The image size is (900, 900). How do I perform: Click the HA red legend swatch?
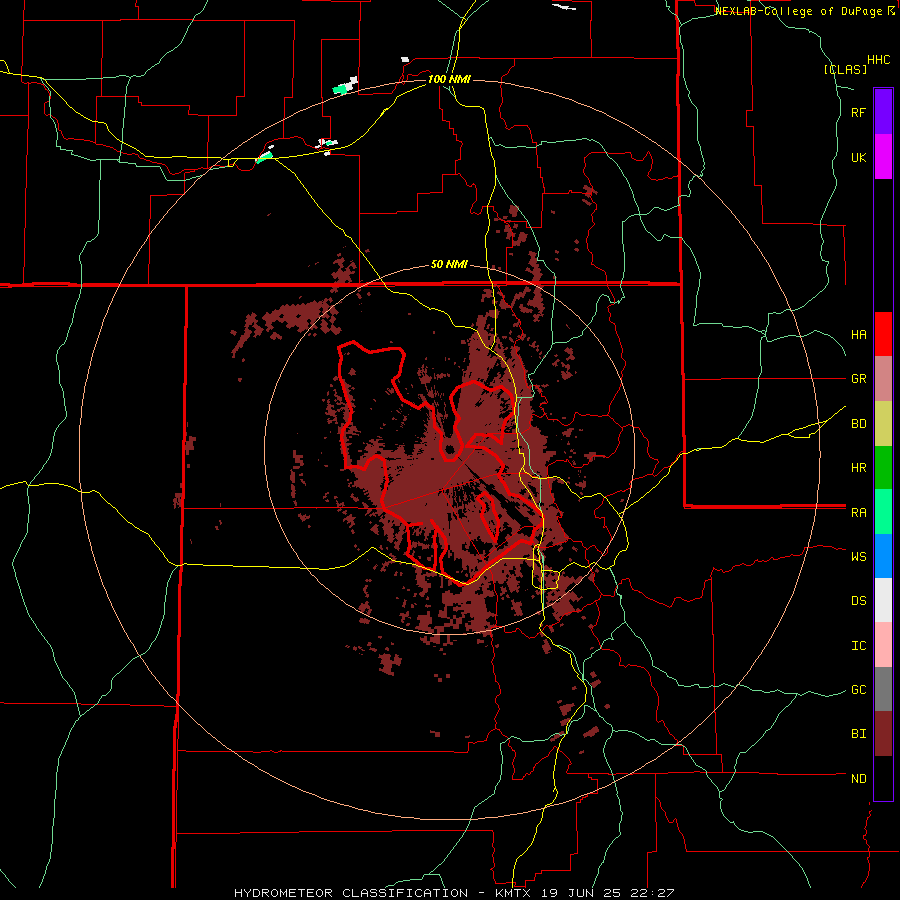[883, 334]
